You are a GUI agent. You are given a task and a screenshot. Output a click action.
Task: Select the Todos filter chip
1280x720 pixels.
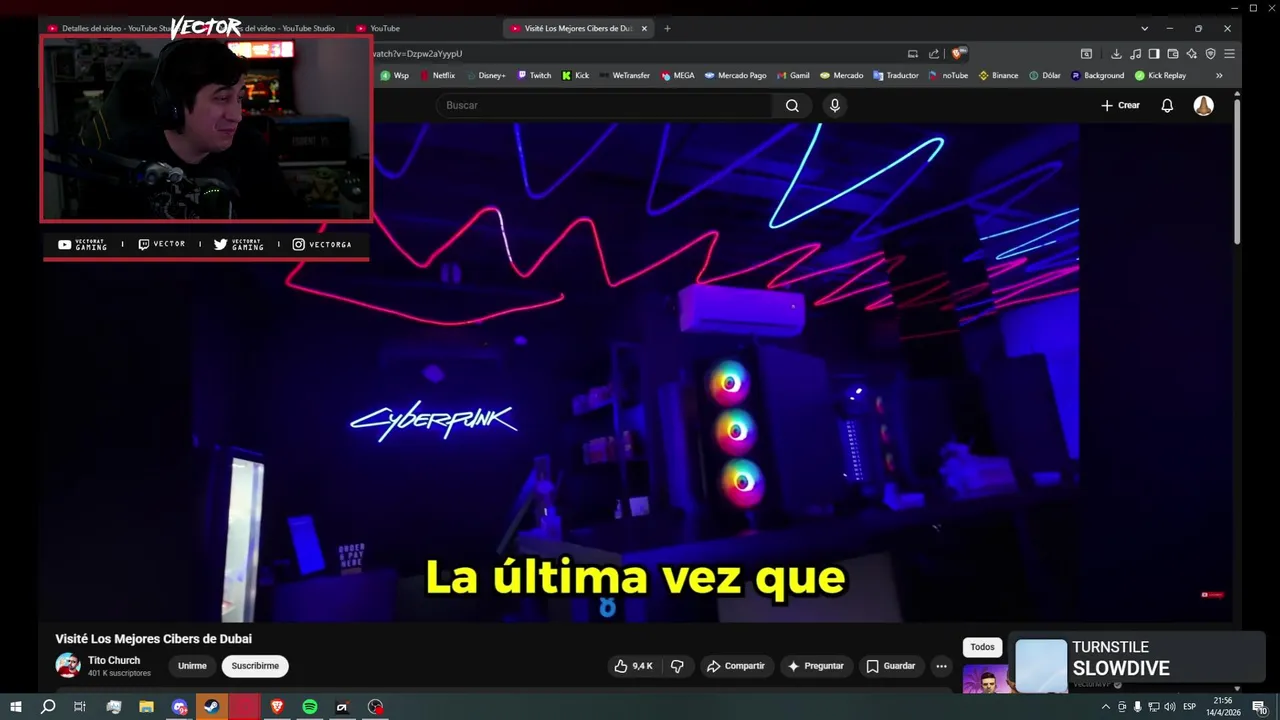[982, 647]
